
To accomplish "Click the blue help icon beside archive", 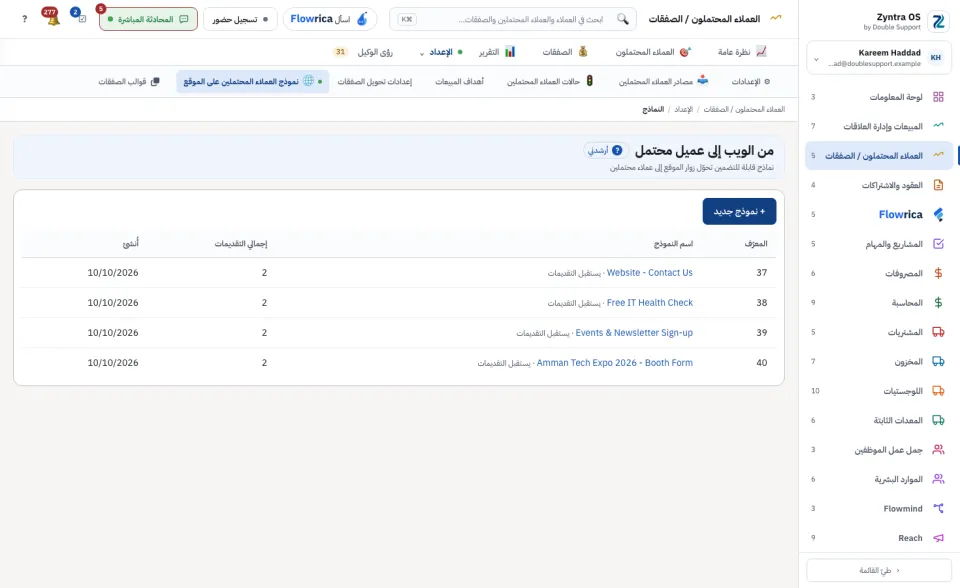I will [x=617, y=150].
